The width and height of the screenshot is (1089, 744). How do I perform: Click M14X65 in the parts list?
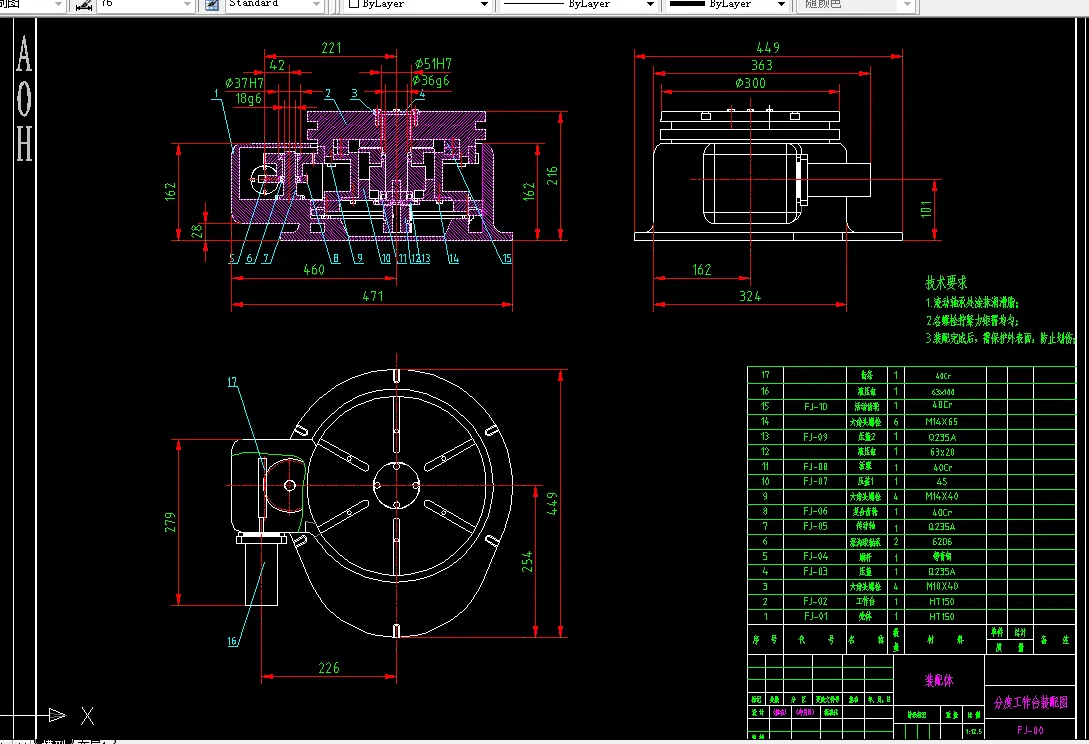[x=942, y=422]
